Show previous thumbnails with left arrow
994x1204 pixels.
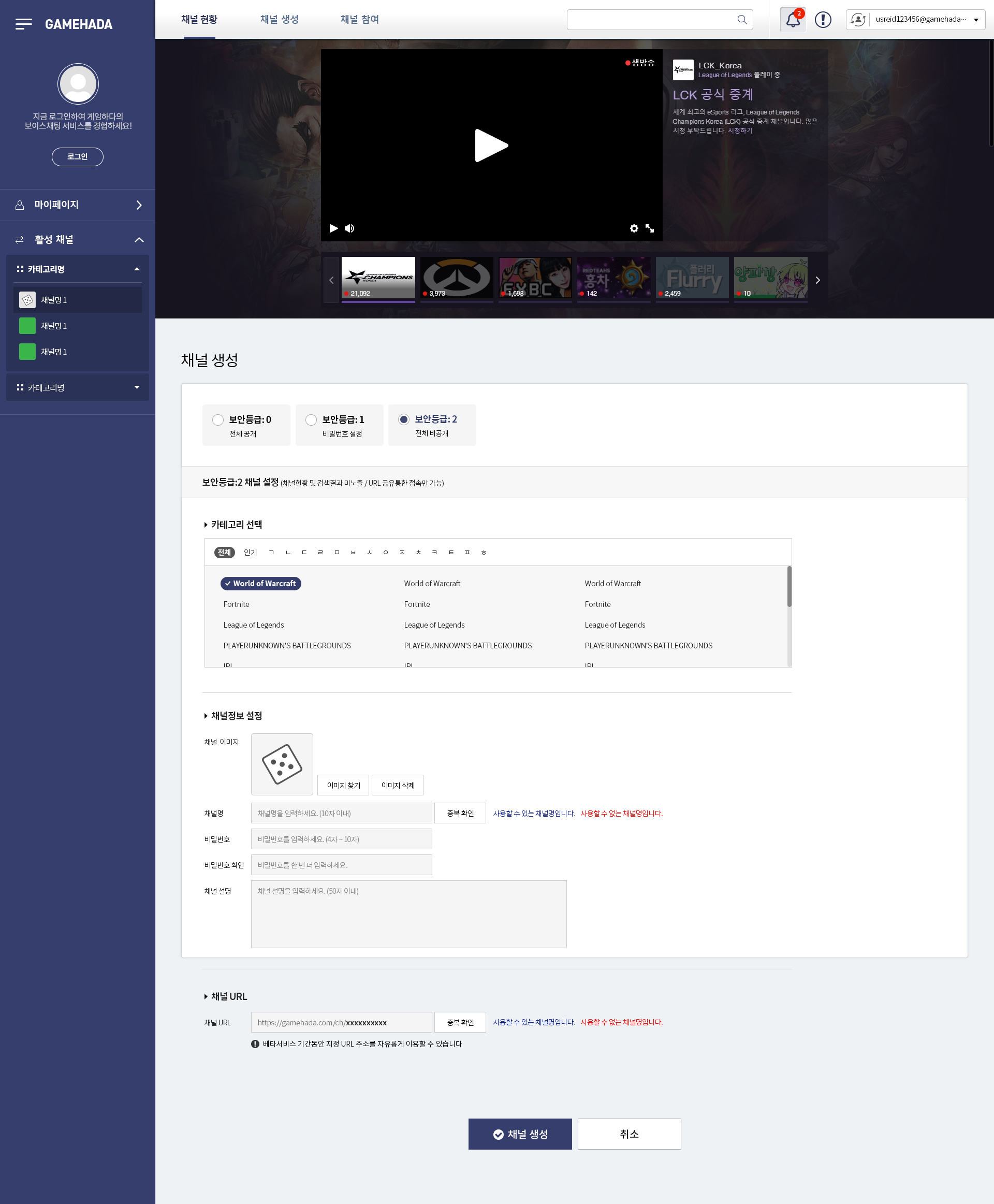[x=331, y=280]
